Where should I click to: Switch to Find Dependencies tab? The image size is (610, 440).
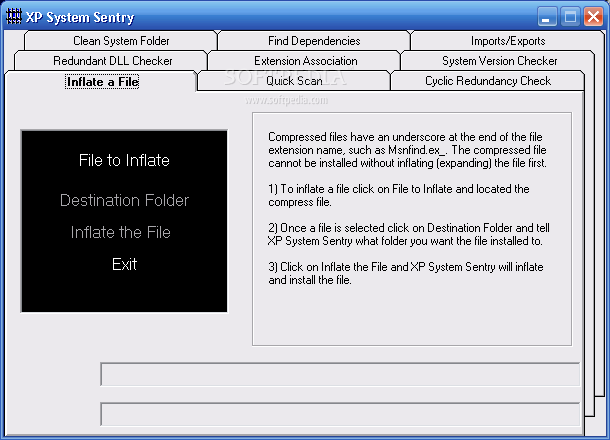click(x=314, y=41)
